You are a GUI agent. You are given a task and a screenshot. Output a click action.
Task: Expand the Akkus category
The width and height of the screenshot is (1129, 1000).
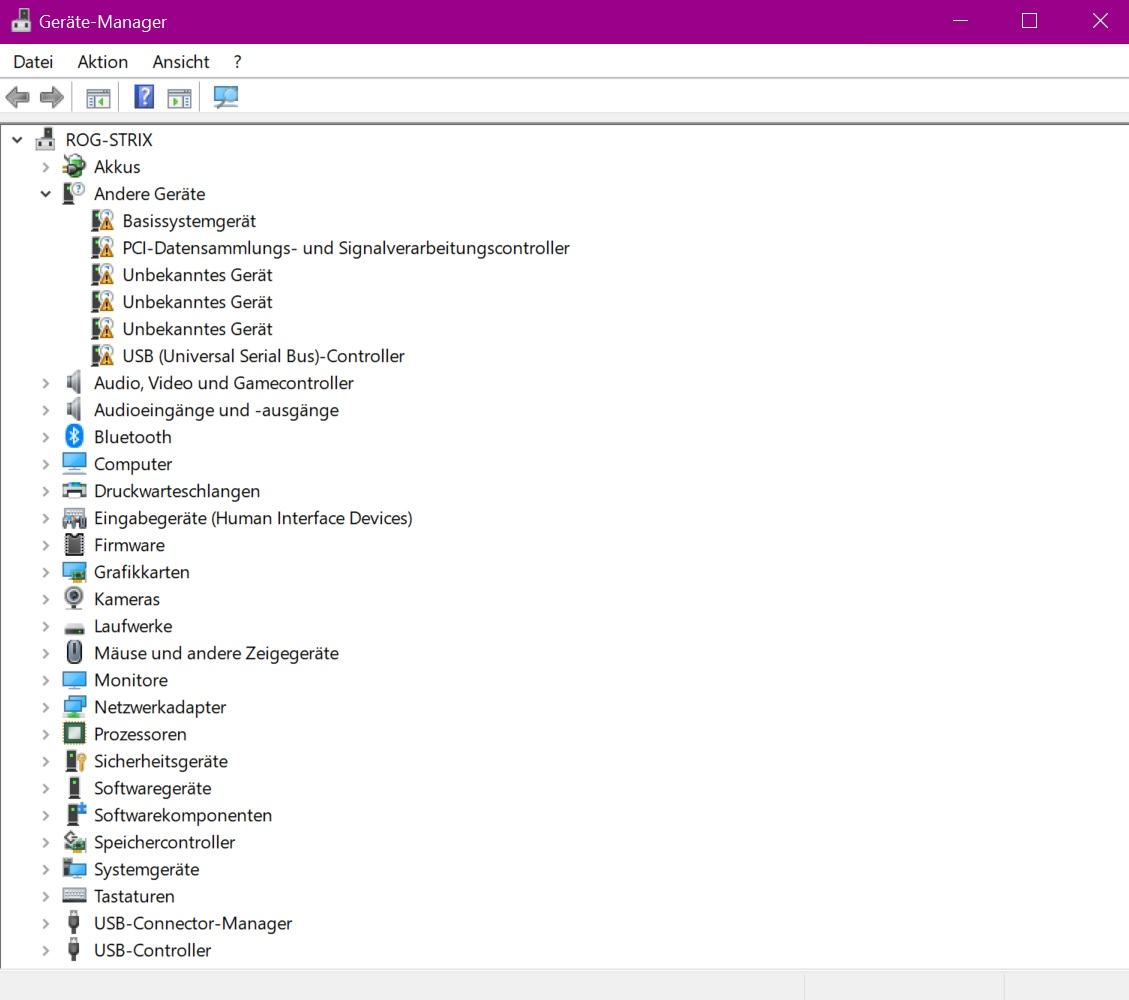tap(45, 167)
